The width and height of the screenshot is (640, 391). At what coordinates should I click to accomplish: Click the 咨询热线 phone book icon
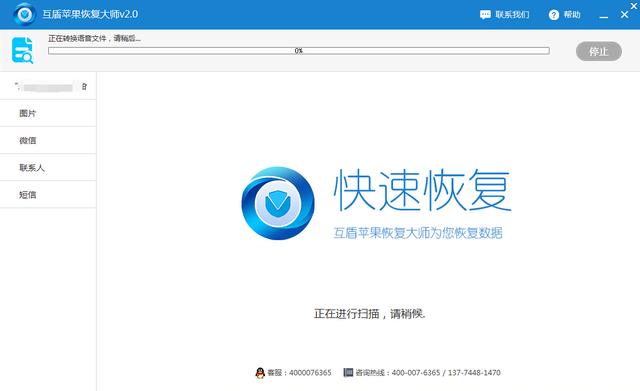(348, 372)
